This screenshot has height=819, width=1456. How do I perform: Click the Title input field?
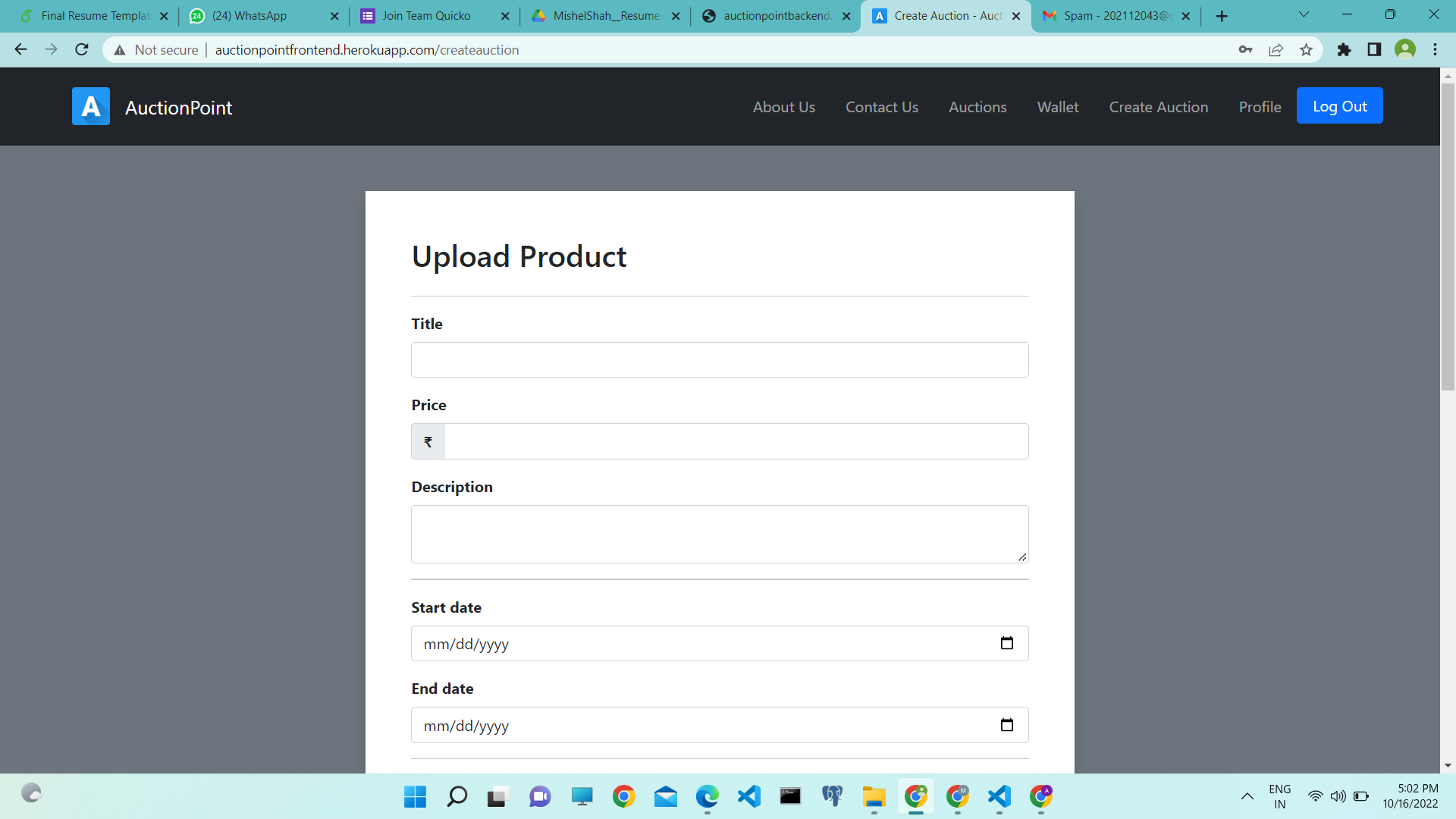pyautogui.click(x=719, y=359)
